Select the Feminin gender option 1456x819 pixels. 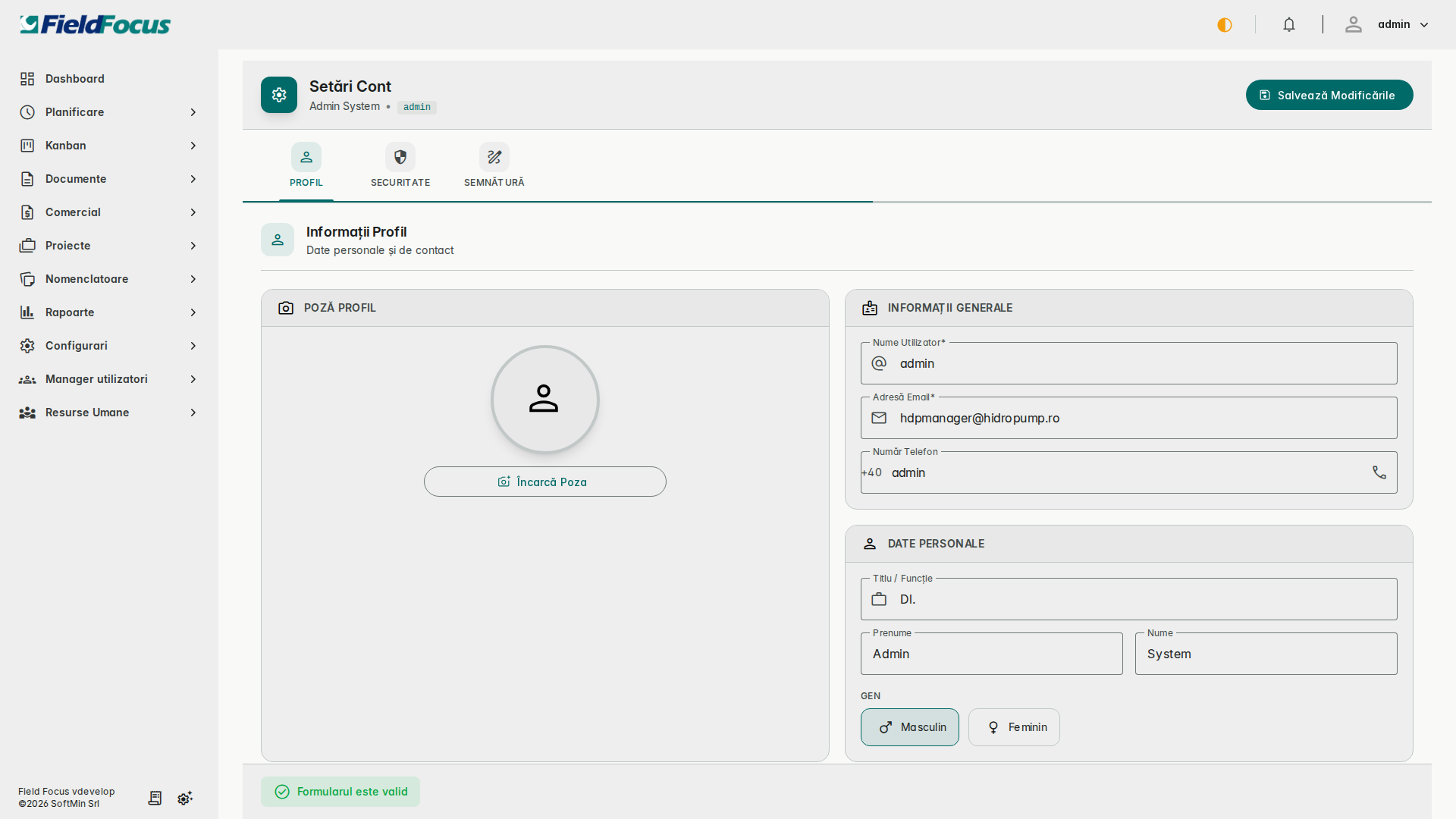click(x=1014, y=727)
